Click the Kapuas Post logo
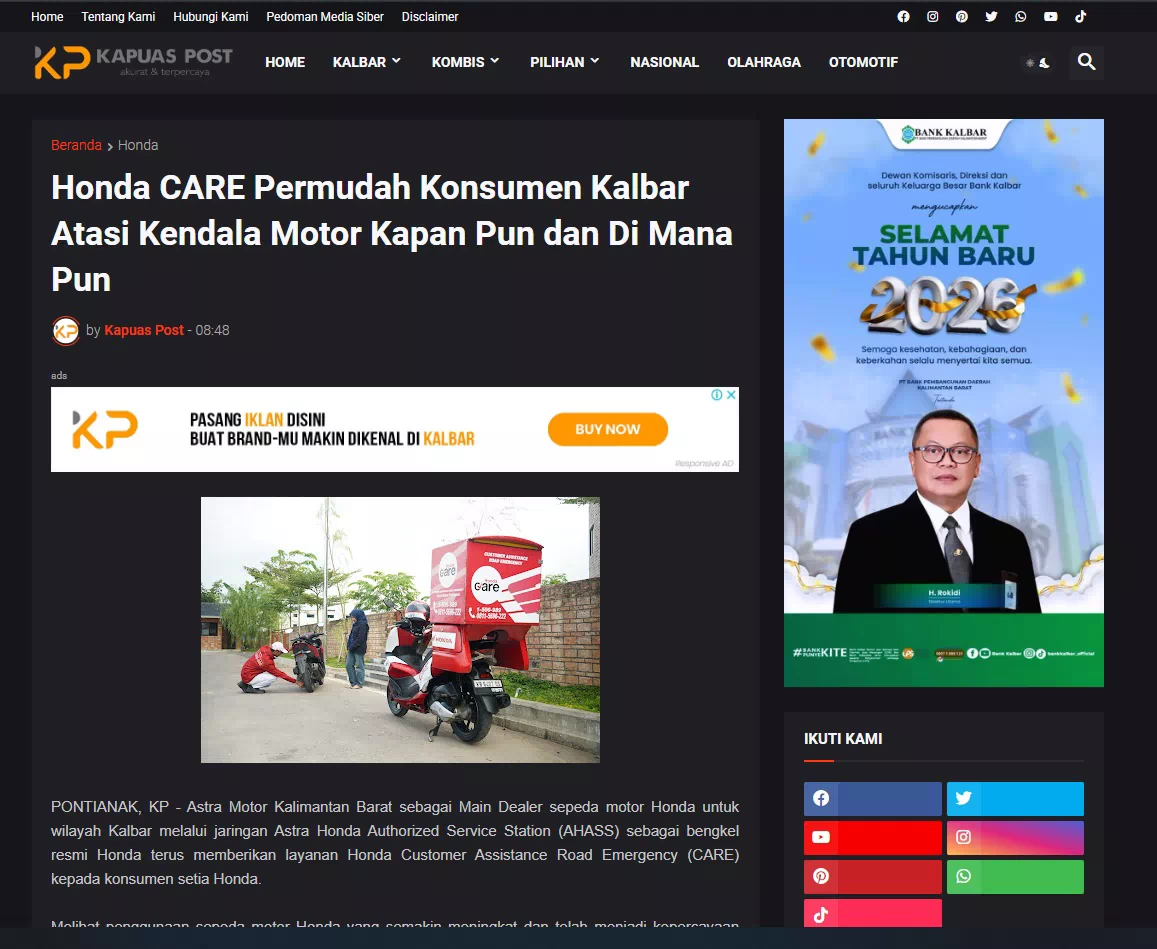1157x949 pixels. [x=134, y=62]
